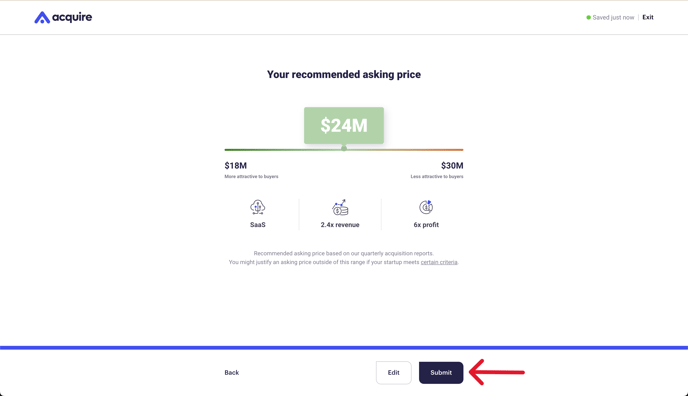Click the Acquire logo icon

[x=42, y=18]
